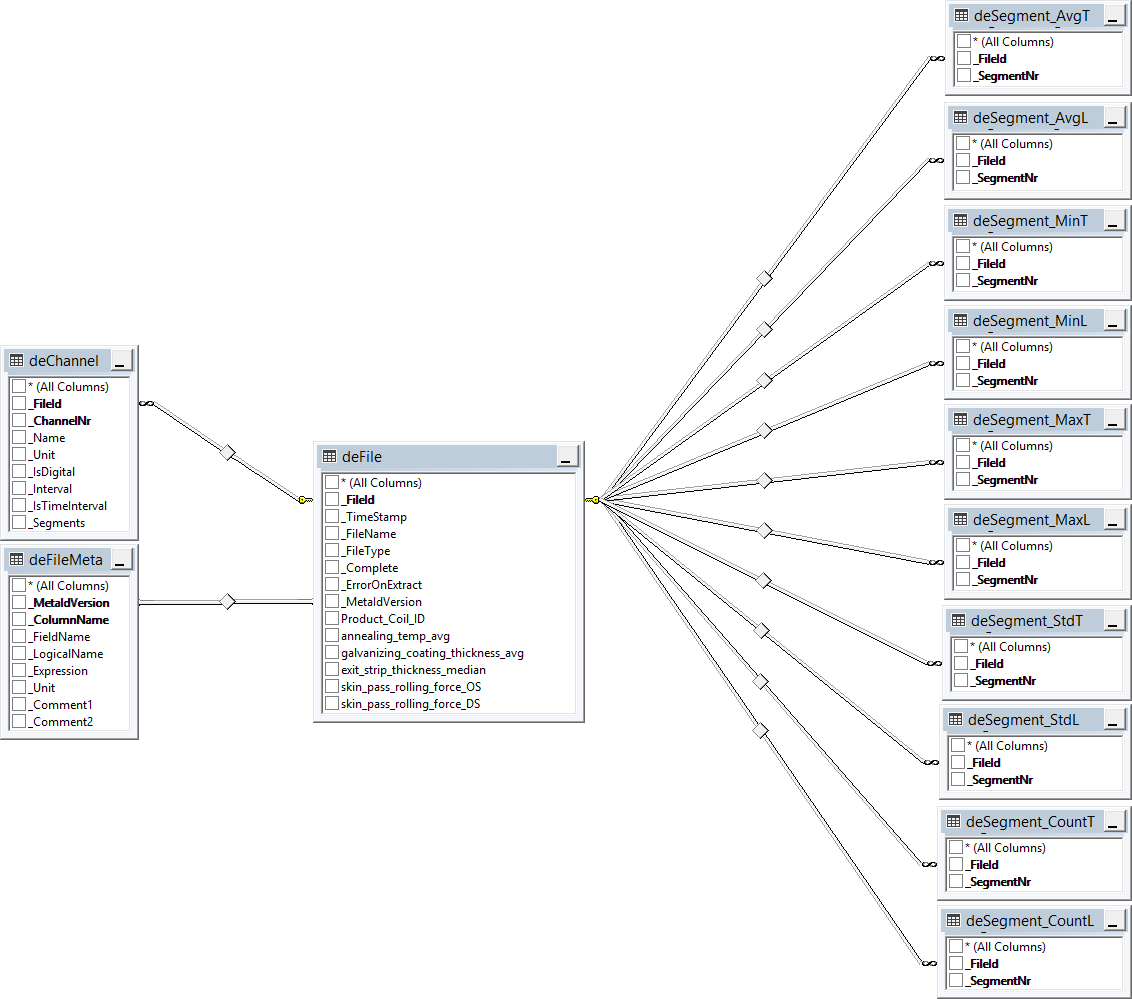The width and height of the screenshot is (1132, 999).
Task: Click the yellow key icon right of deFile
Action: (592, 500)
